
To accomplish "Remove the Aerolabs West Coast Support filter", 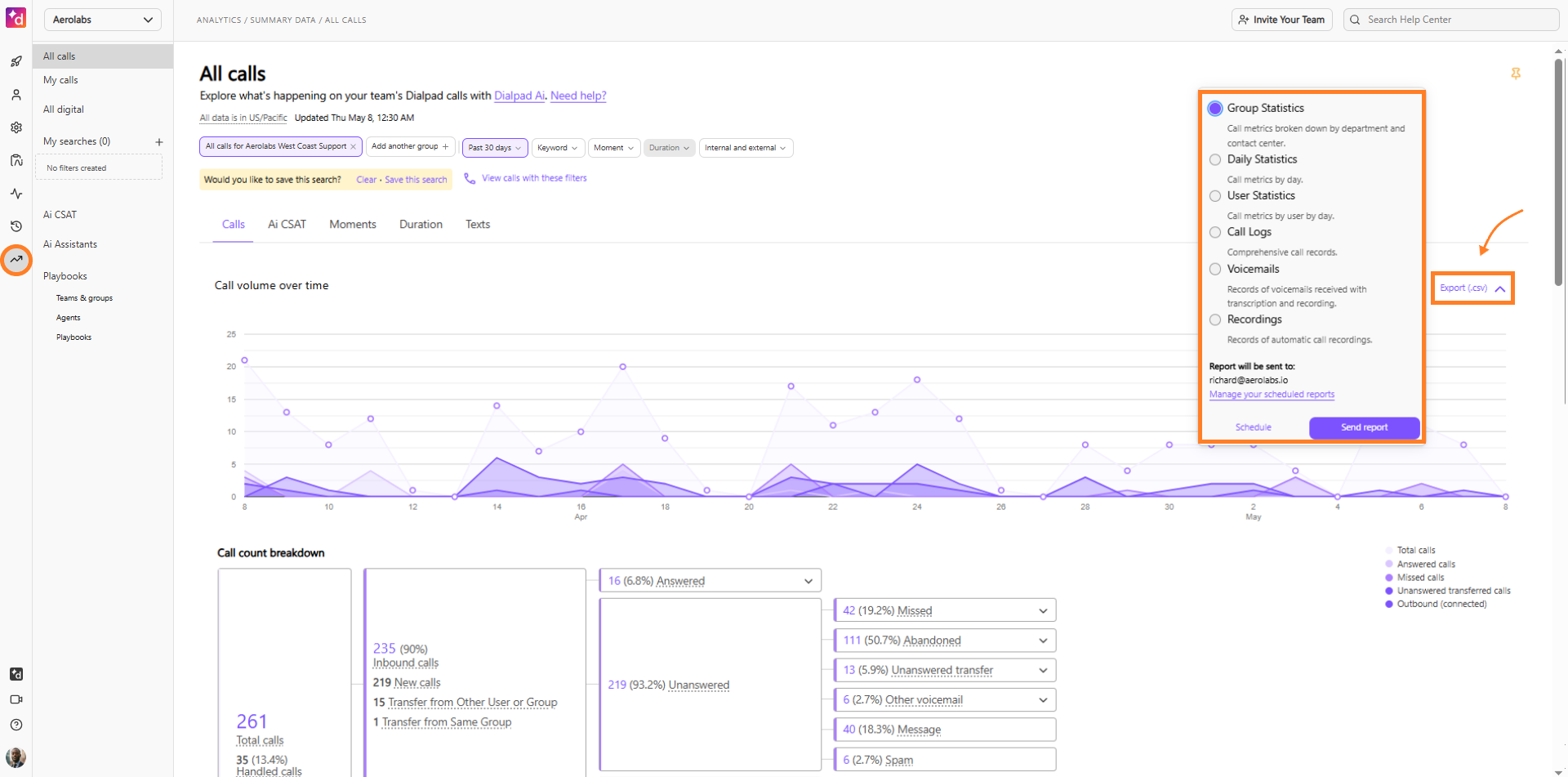I will click(354, 147).
